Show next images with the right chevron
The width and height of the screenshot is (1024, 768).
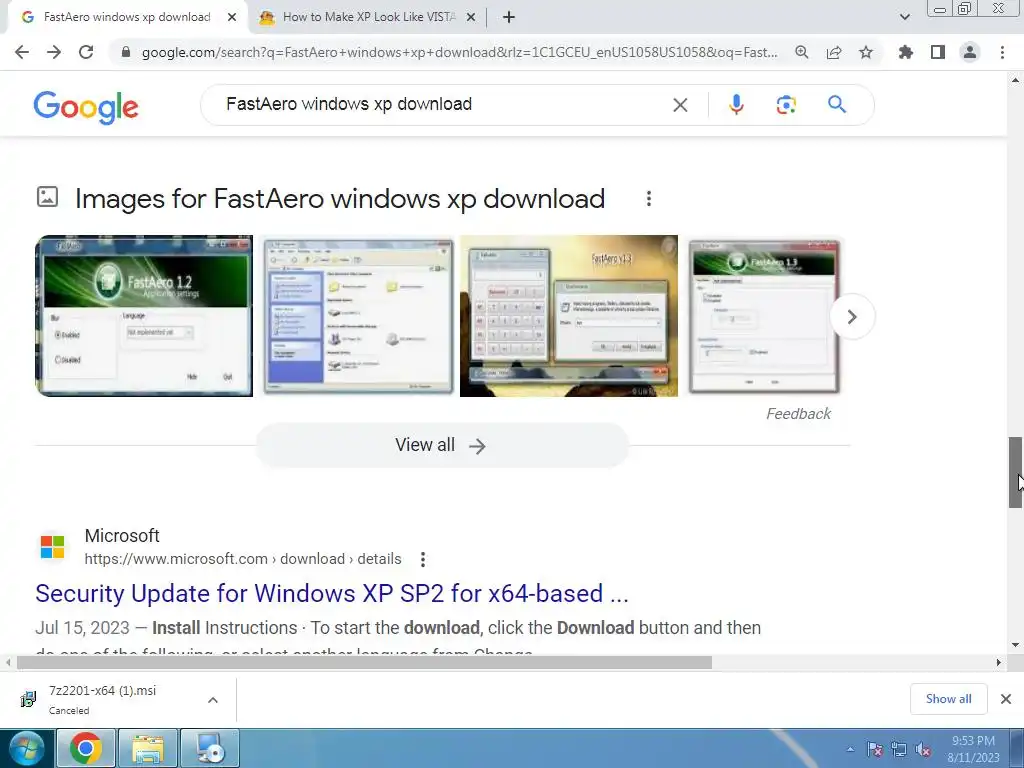[852, 317]
